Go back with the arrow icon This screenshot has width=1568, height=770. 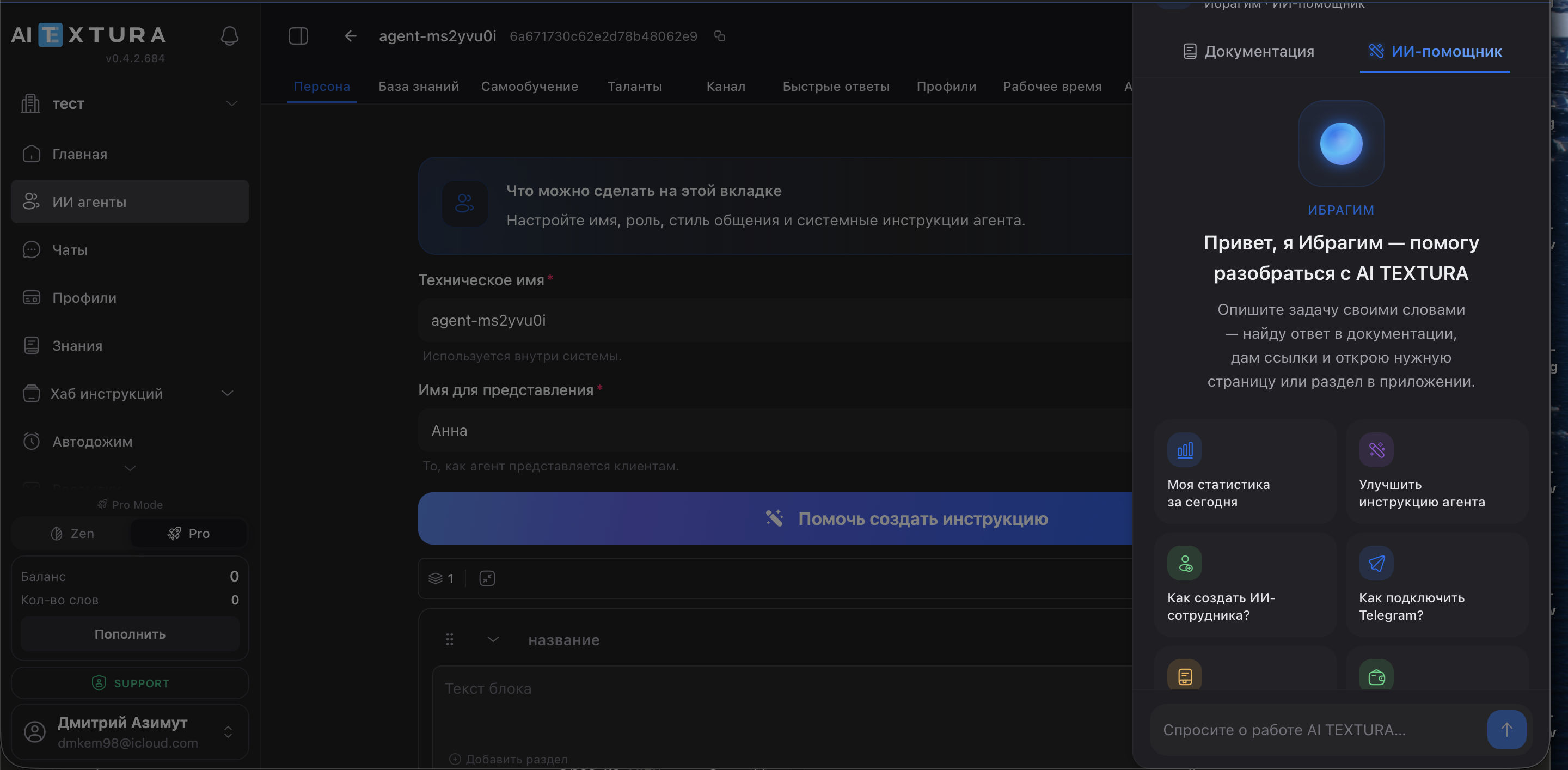(x=351, y=36)
